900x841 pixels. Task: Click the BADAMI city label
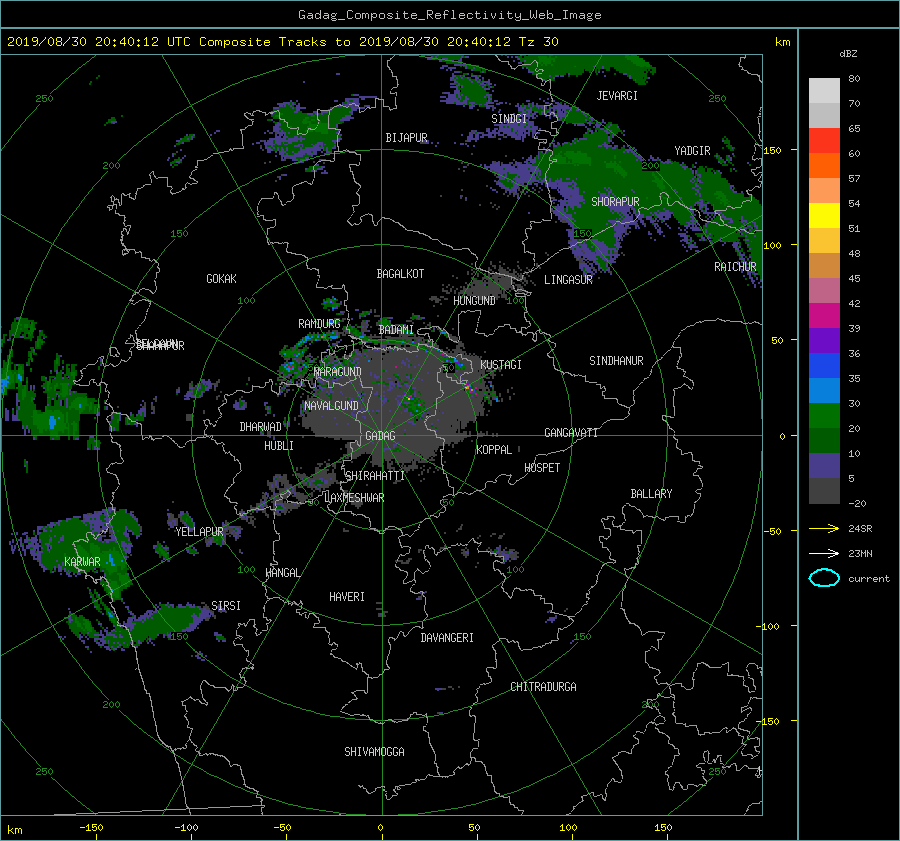point(396,330)
